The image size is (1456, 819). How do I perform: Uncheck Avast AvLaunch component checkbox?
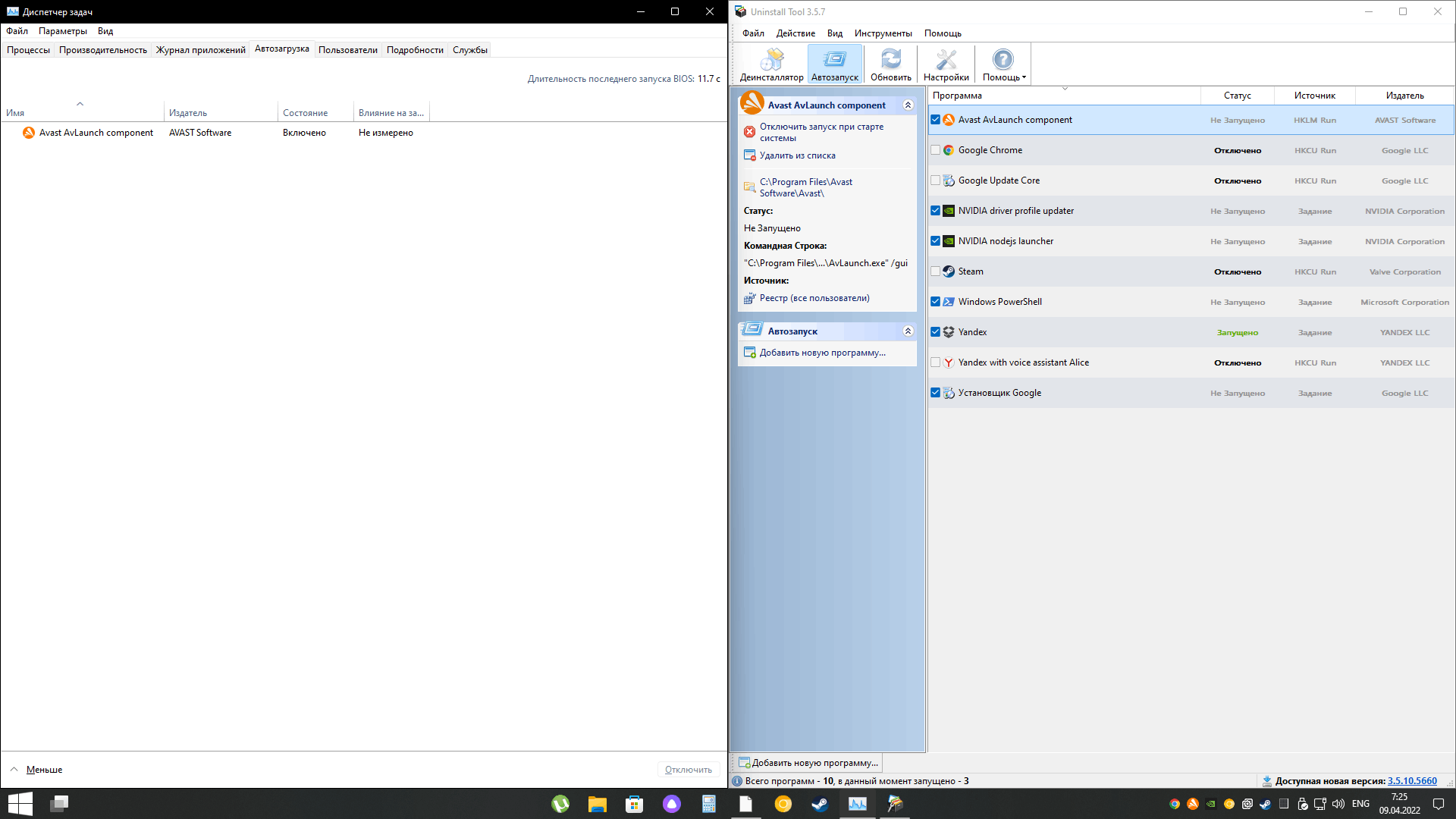[x=935, y=120]
